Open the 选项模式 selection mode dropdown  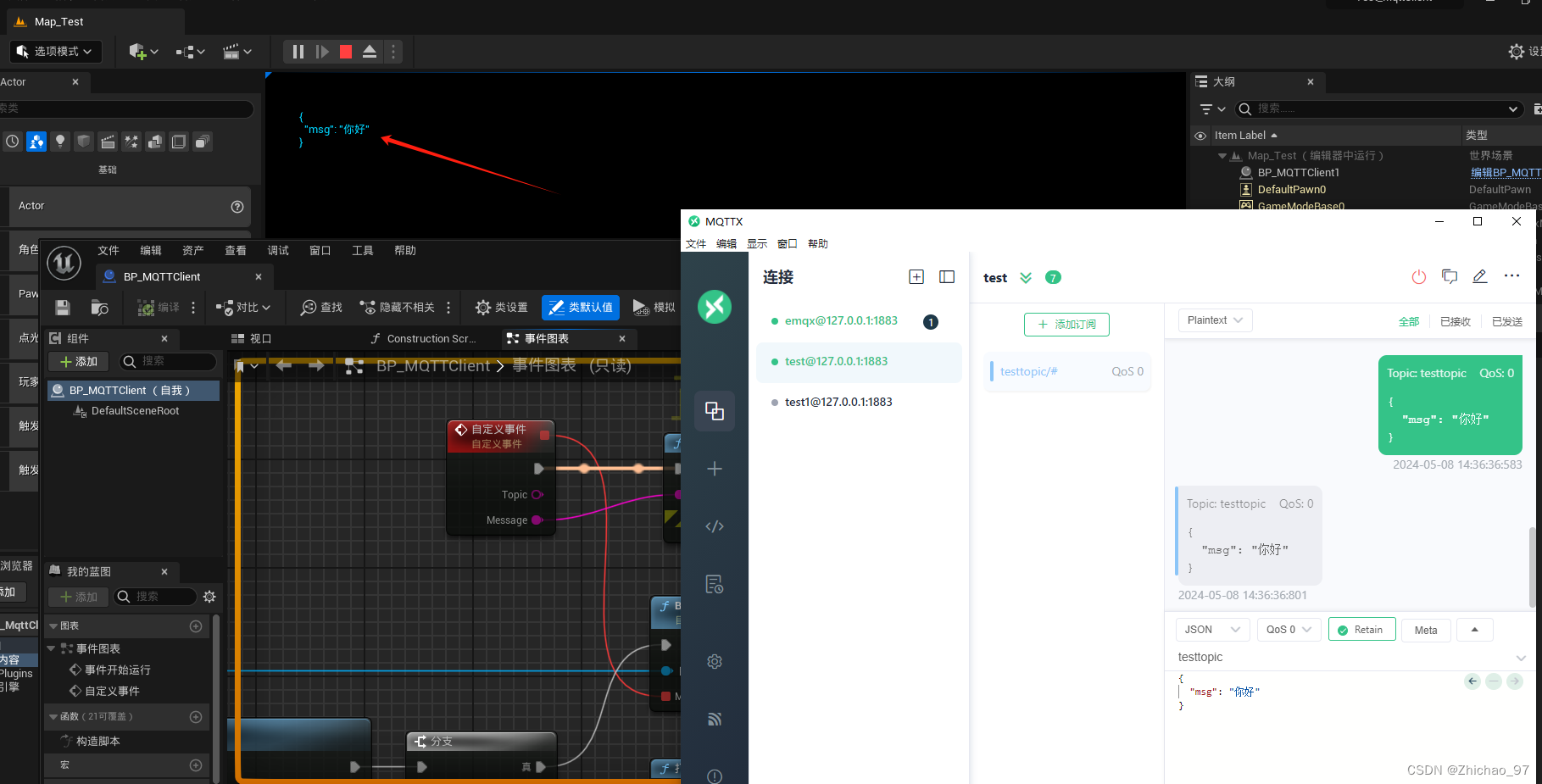pos(55,52)
